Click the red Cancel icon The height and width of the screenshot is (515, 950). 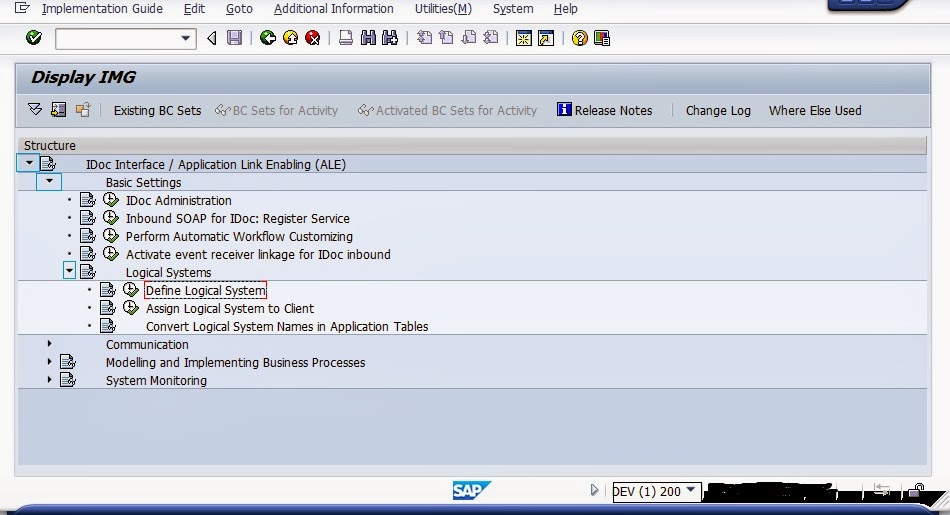[313, 38]
